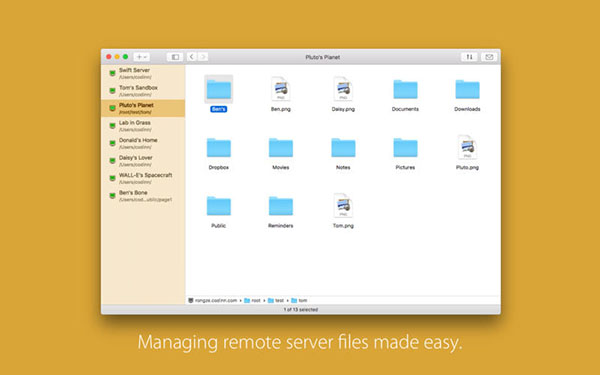Select the Daisy.png file icon
The width and height of the screenshot is (600, 375).
[x=343, y=89]
